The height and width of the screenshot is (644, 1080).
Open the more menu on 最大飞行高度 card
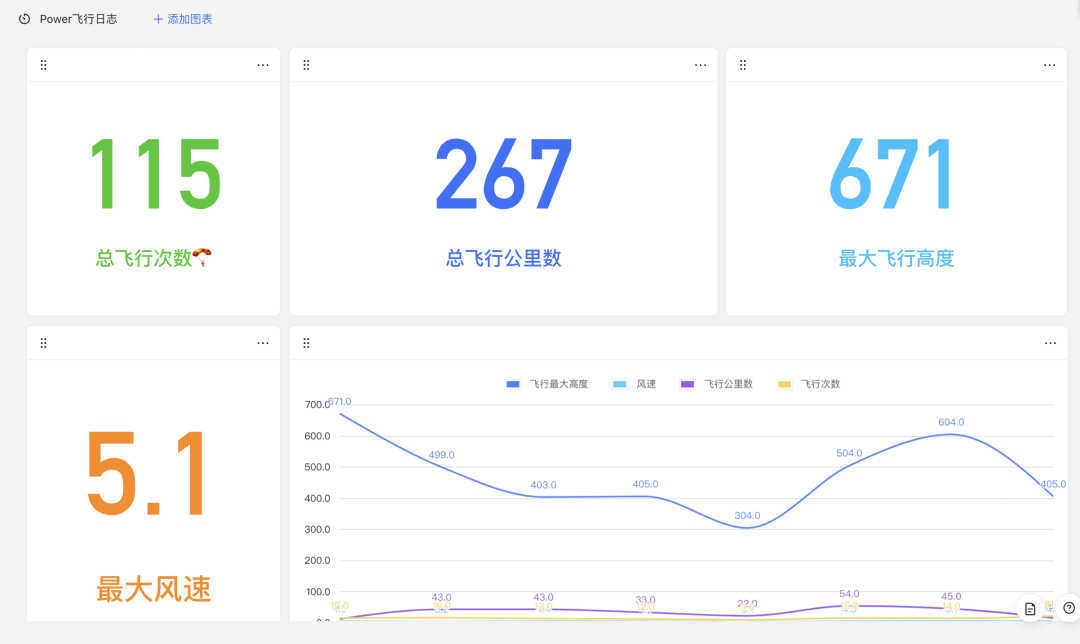pyautogui.click(x=1049, y=65)
